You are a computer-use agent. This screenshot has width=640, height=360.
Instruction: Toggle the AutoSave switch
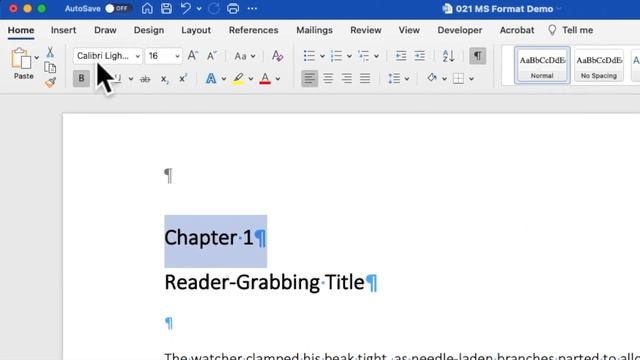117,9
